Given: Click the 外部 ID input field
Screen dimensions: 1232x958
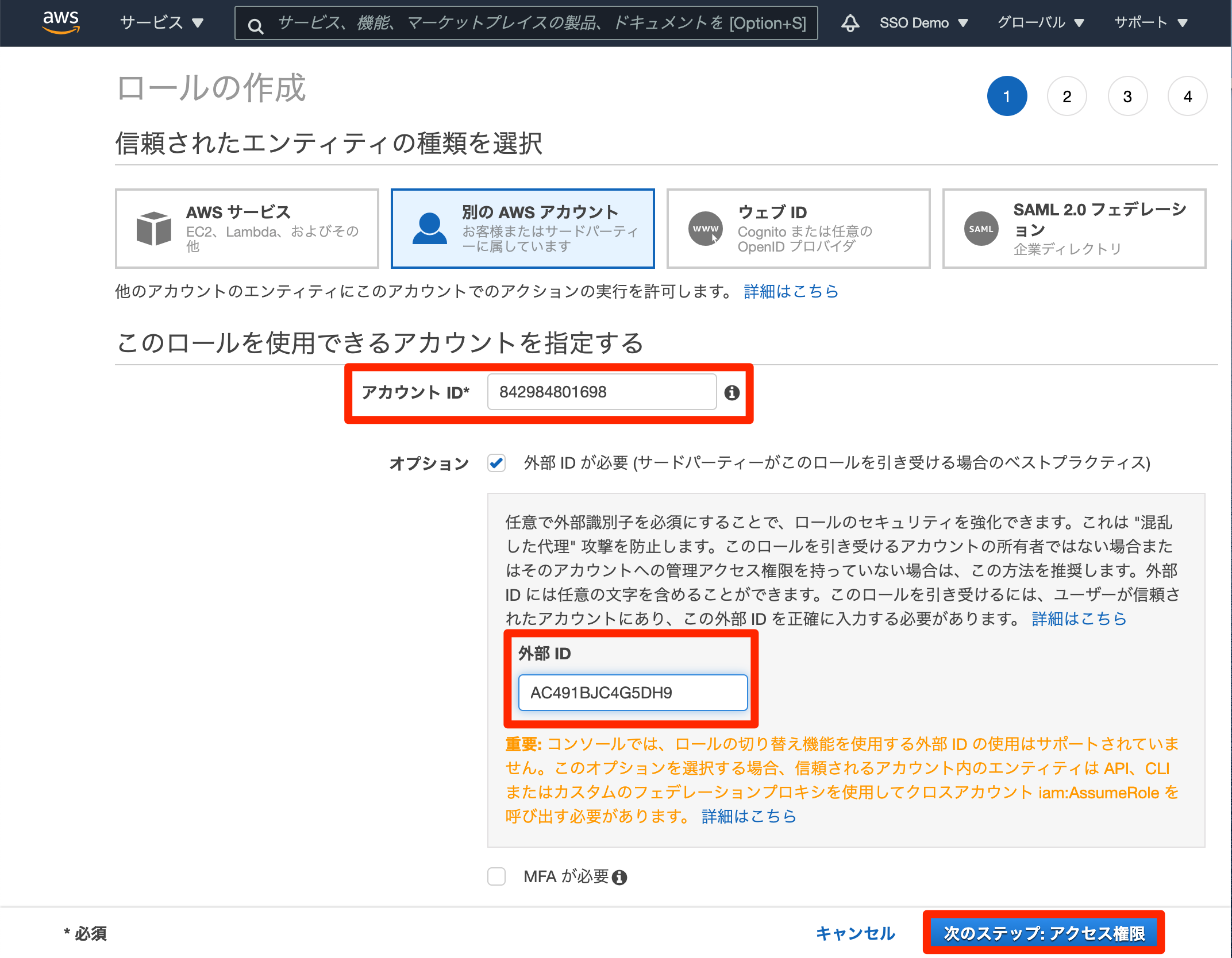Looking at the screenshot, I should 633,693.
